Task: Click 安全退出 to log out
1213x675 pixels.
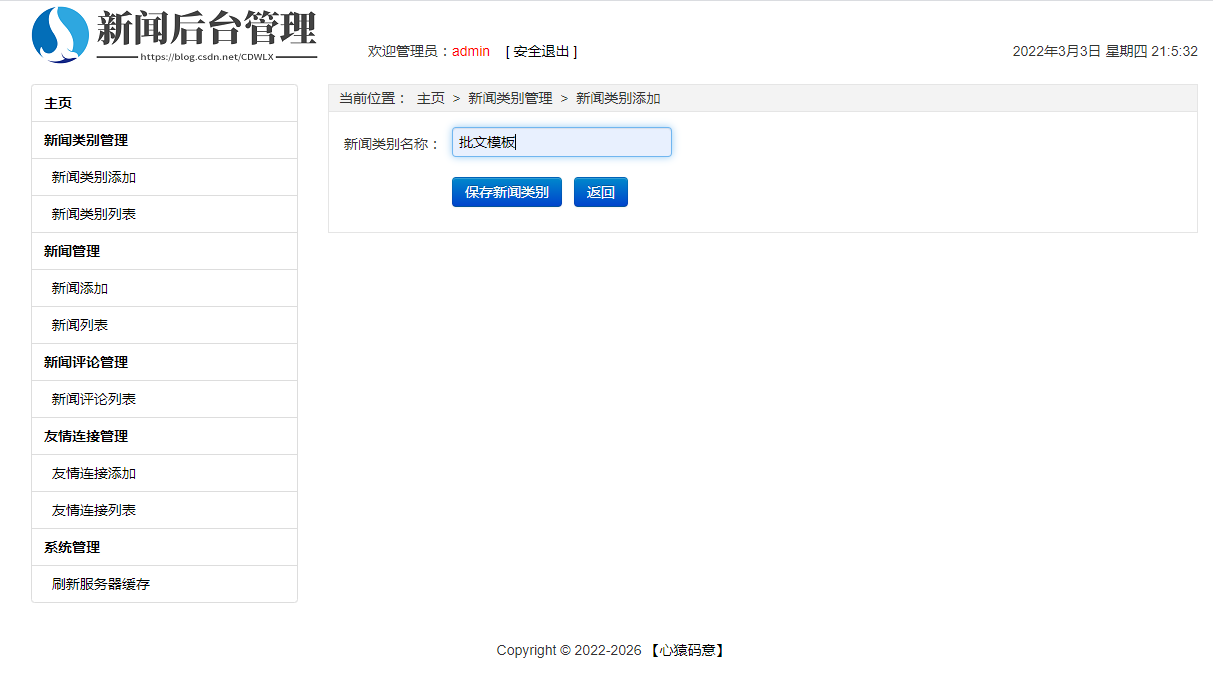Action: click(x=541, y=51)
